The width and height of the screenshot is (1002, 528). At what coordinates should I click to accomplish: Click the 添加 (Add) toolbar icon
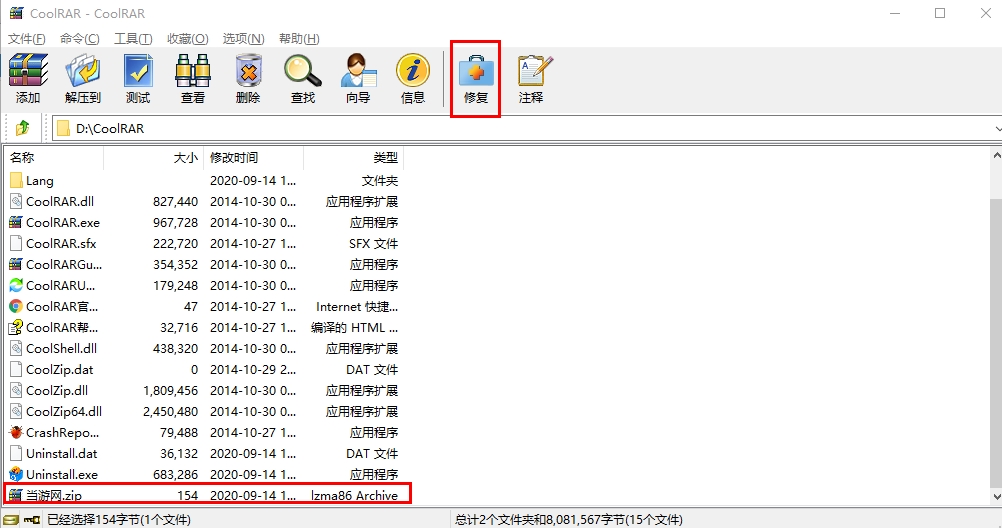pos(28,70)
